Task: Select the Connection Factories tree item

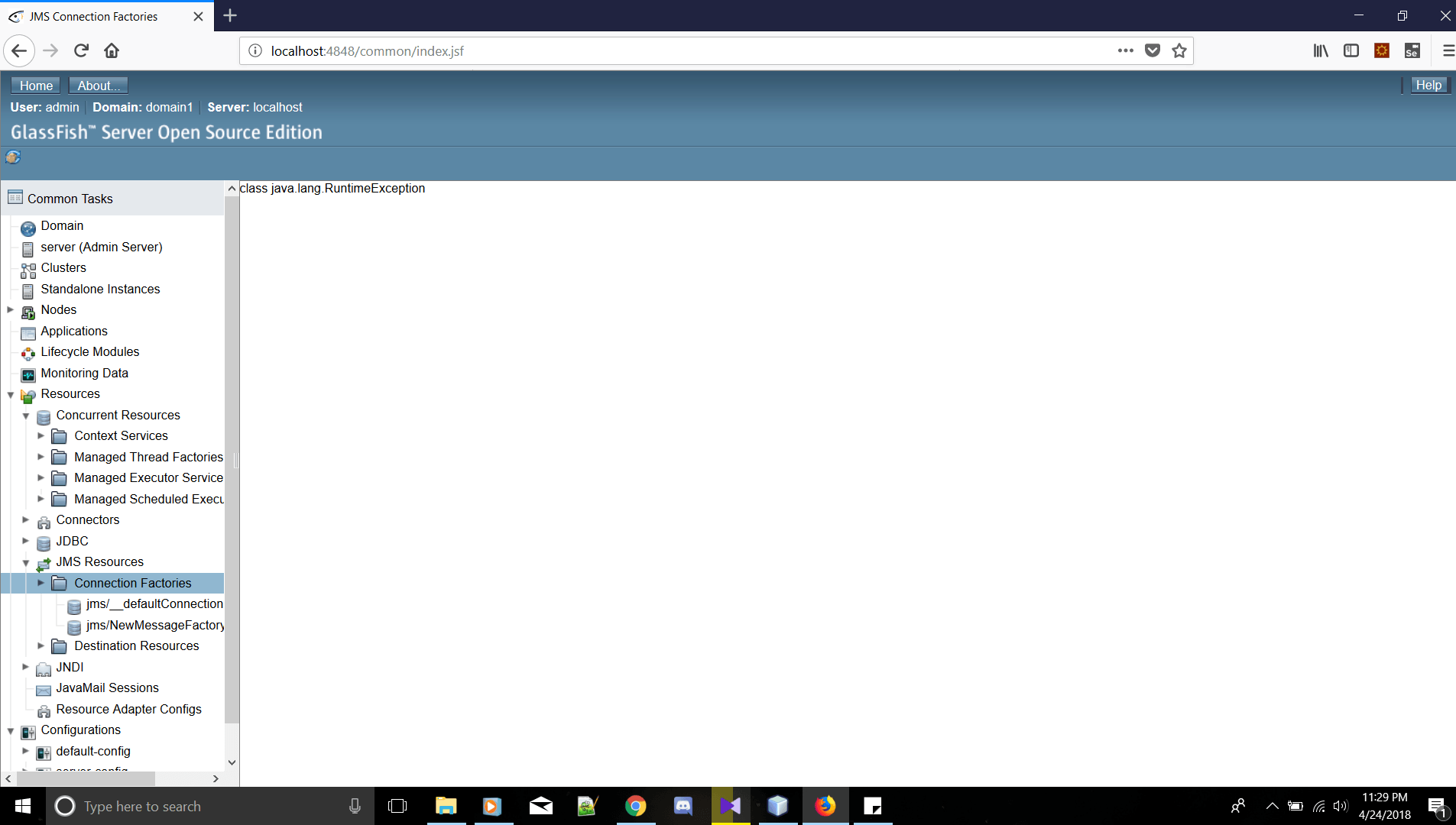Action: 133,583
